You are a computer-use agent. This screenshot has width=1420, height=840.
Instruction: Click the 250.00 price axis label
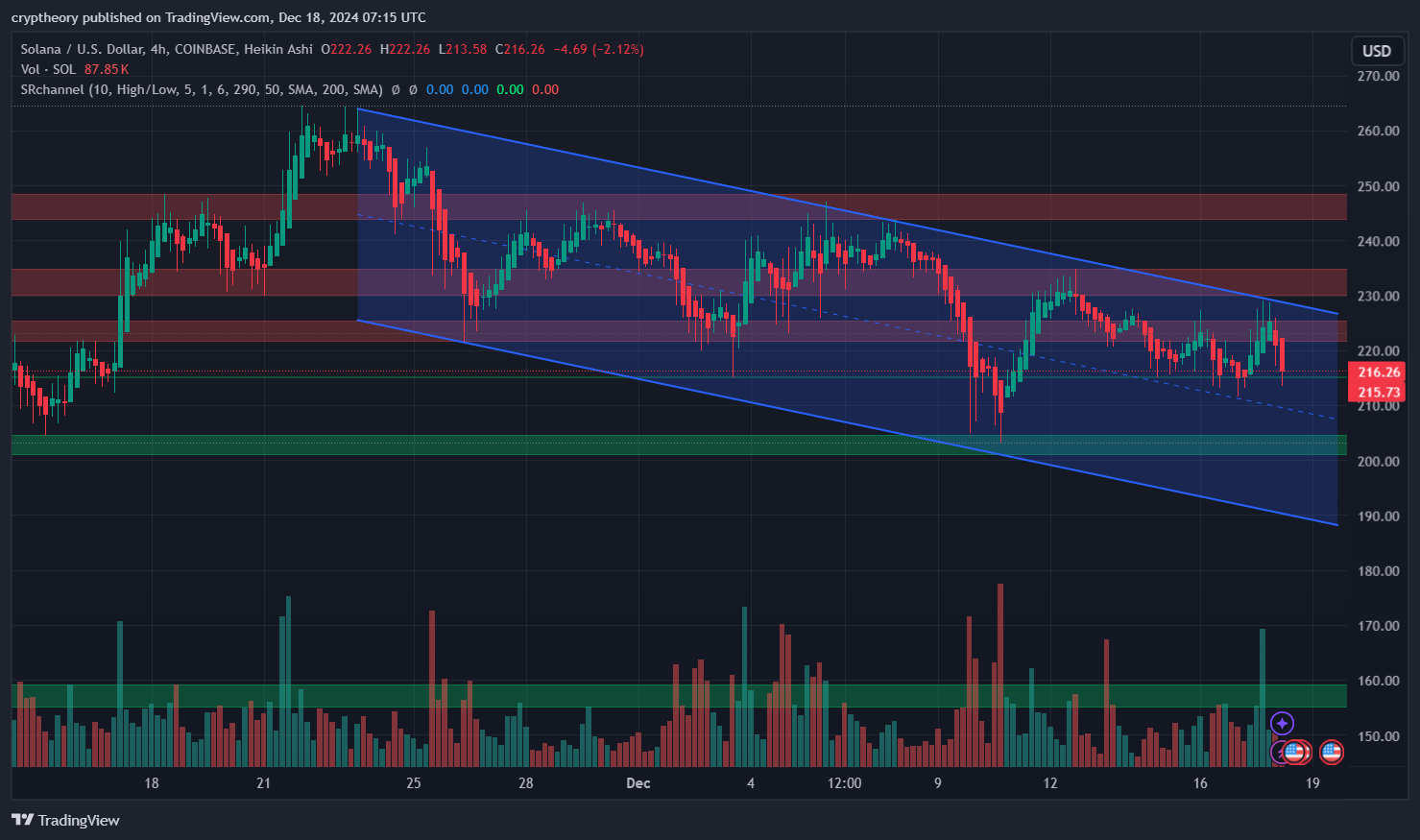pos(1378,186)
